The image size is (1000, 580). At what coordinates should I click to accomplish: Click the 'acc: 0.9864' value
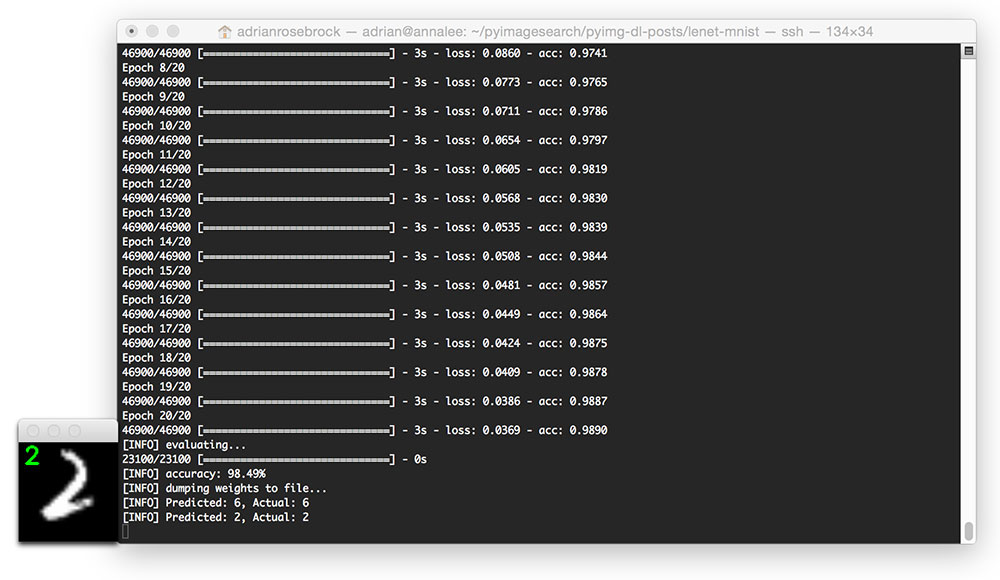573,315
